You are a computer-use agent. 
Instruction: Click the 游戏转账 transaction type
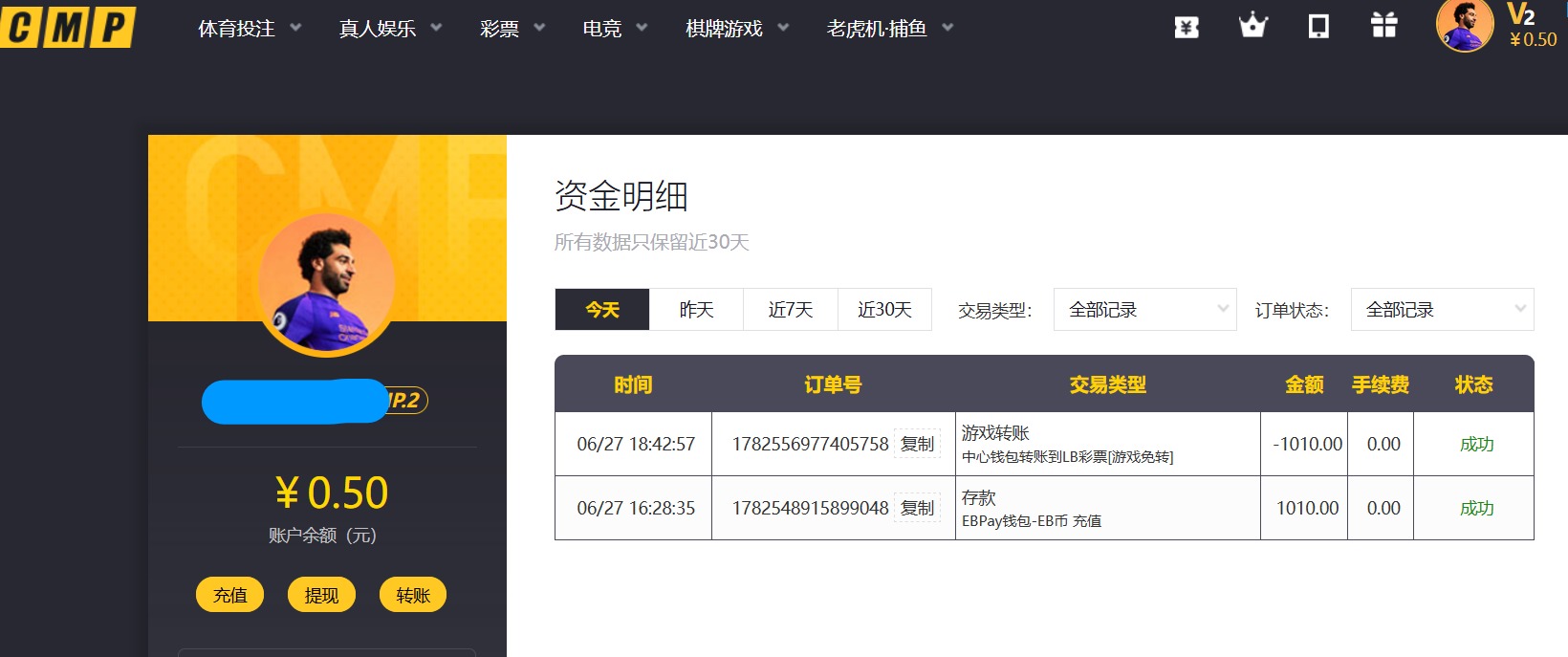[995, 433]
